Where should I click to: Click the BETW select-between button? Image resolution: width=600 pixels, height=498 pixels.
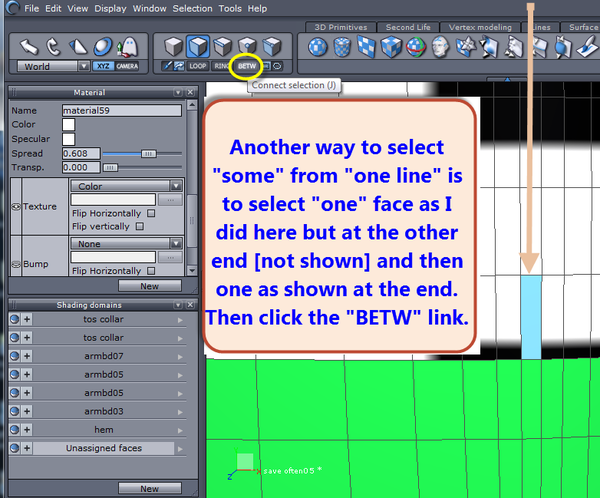(x=247, y=66)
